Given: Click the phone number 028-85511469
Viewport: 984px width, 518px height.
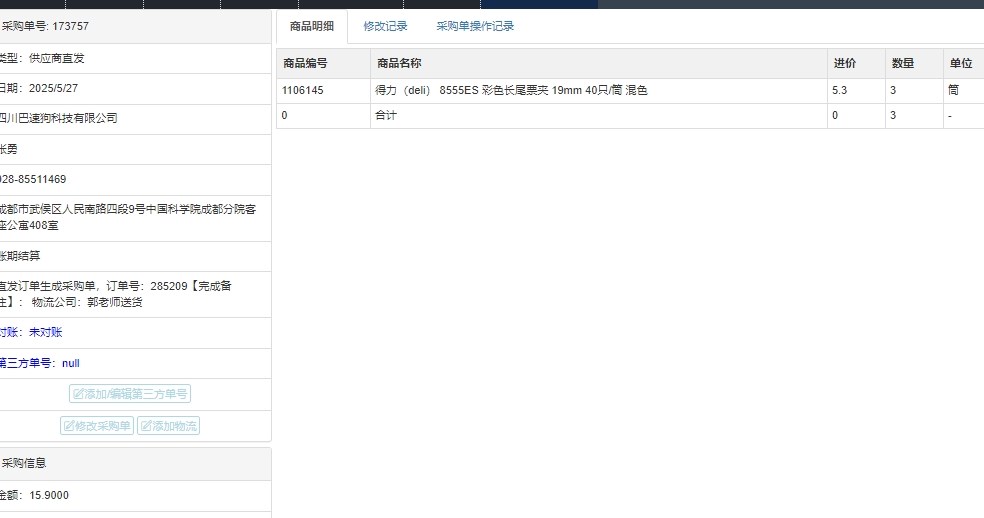Looking at the screenshot, I should (33, 180).
